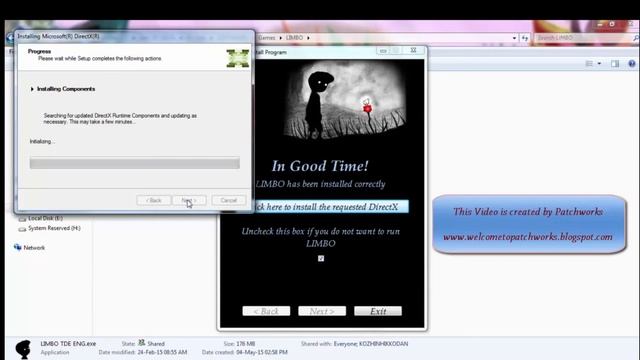Click the Next button in DirectX setup
The image size is (640, 360).
(x=189, y=200)
